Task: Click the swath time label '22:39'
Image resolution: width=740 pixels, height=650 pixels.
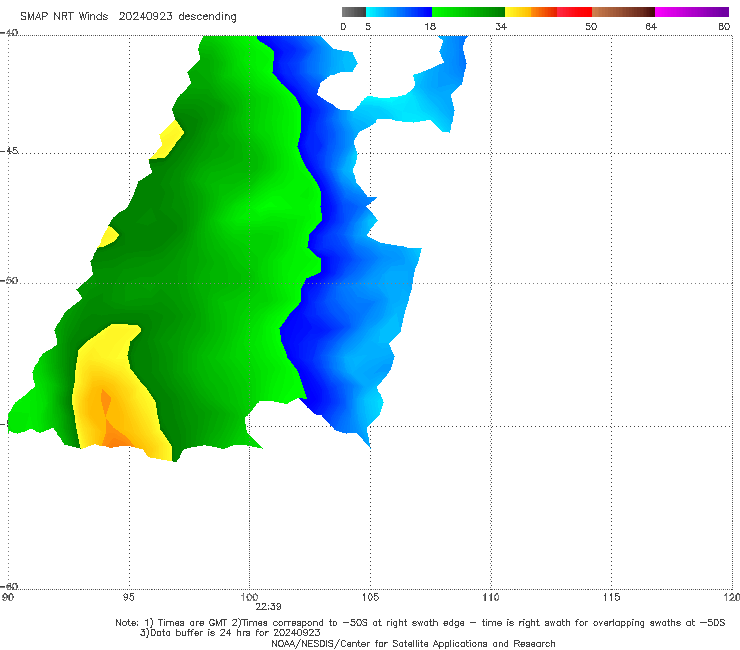Action: (269, 607)
